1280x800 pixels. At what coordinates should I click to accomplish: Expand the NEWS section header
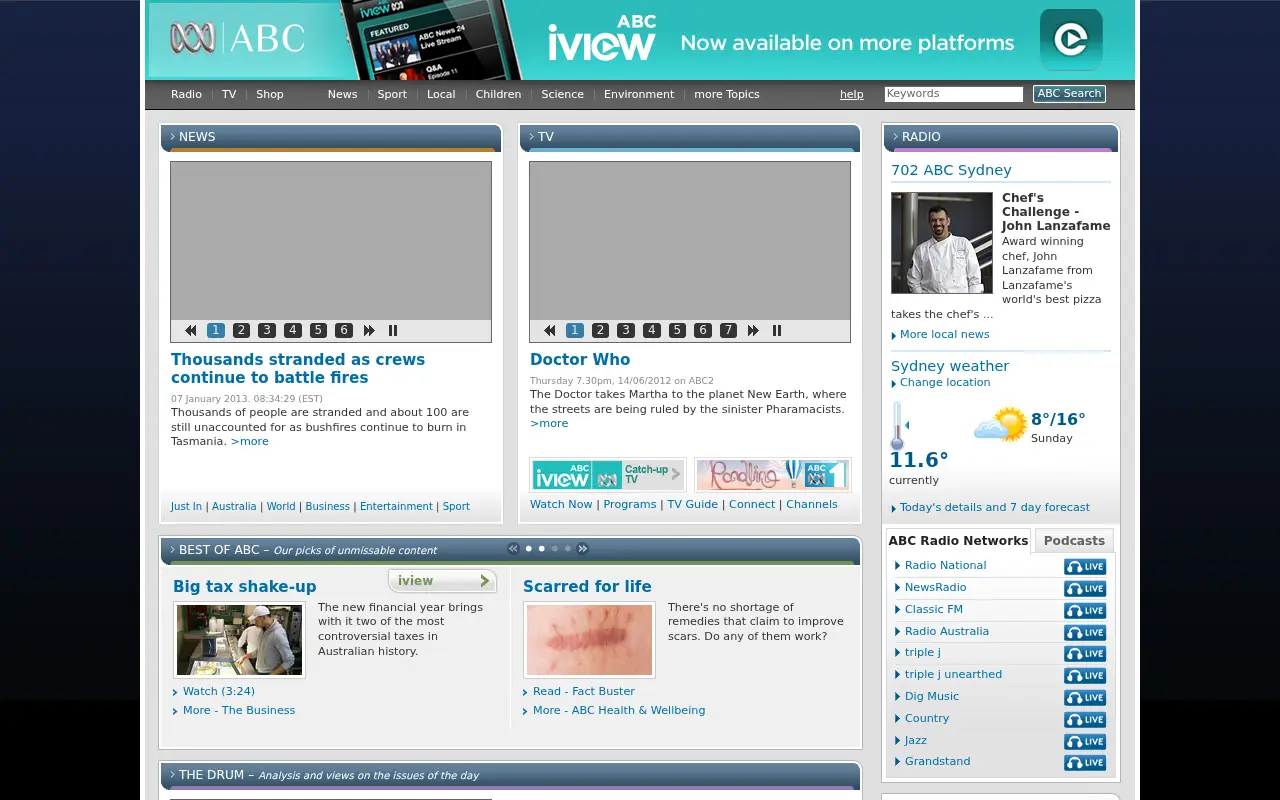[x=331, y=137]
